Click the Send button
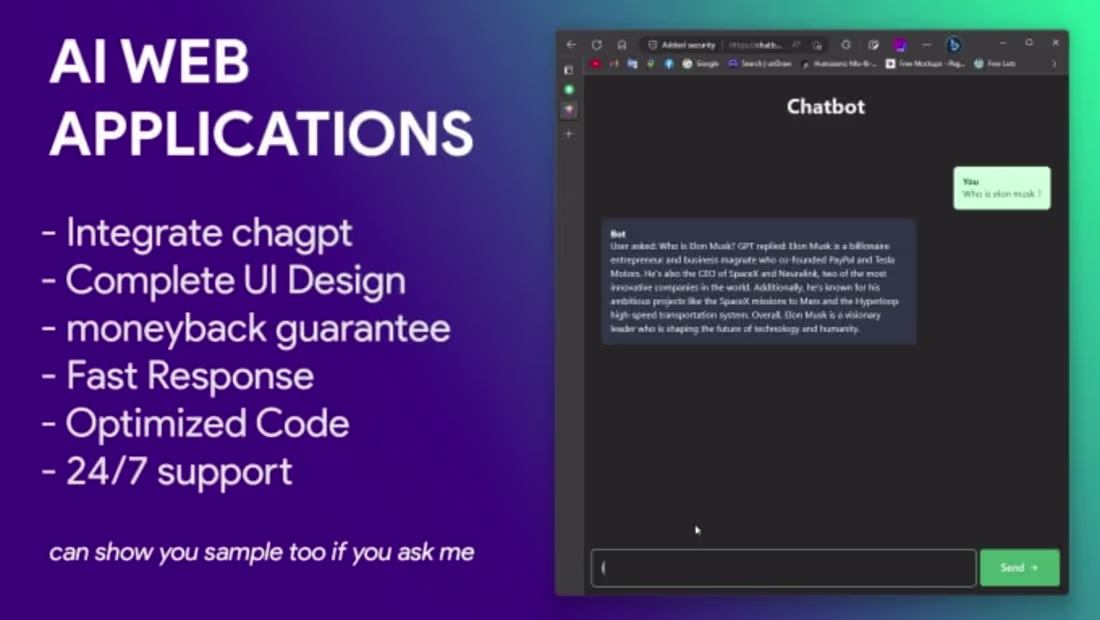 tap(1019, 567)
